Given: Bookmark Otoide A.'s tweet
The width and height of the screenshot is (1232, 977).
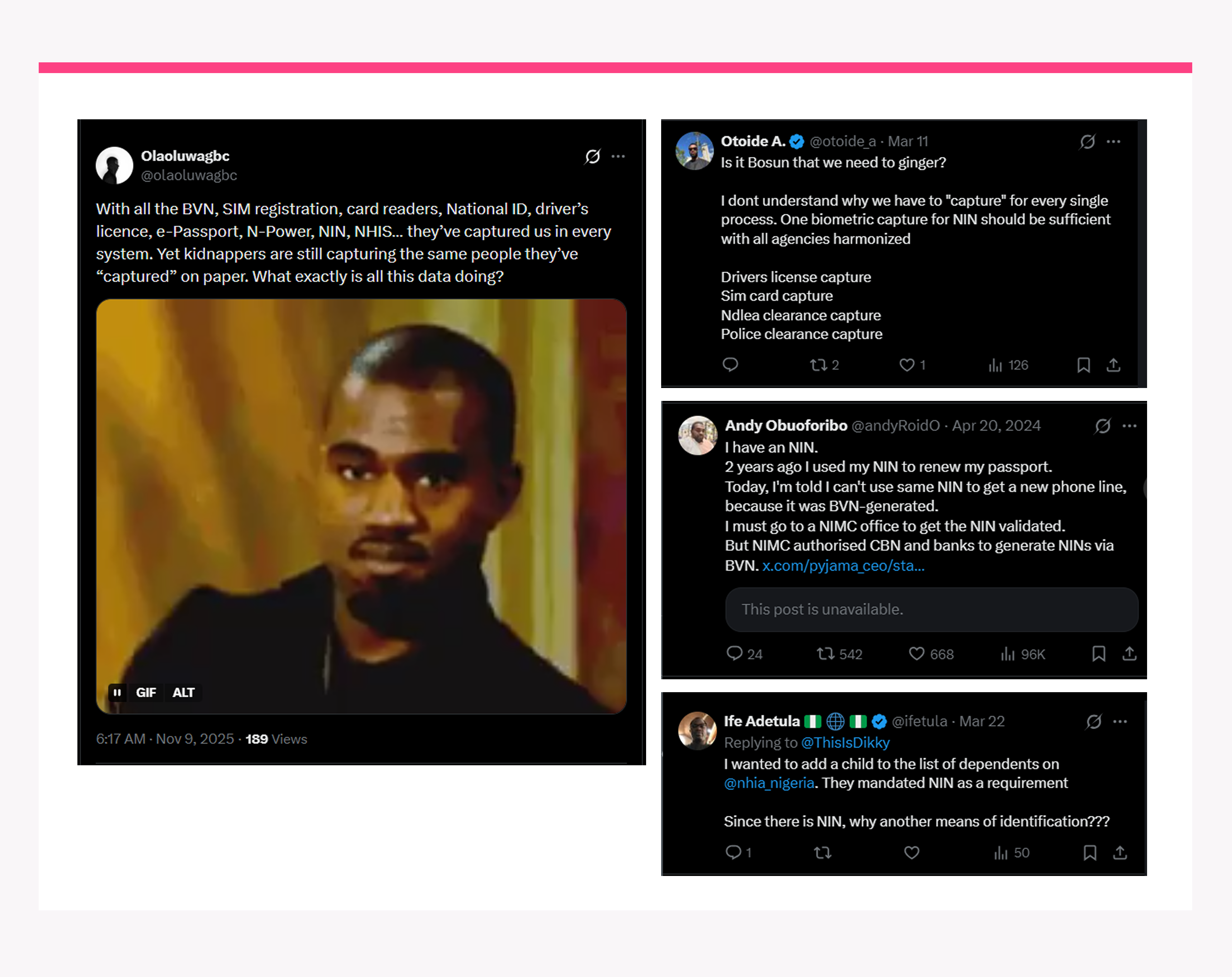Looking at the screenshot, I should (1083, 365).
